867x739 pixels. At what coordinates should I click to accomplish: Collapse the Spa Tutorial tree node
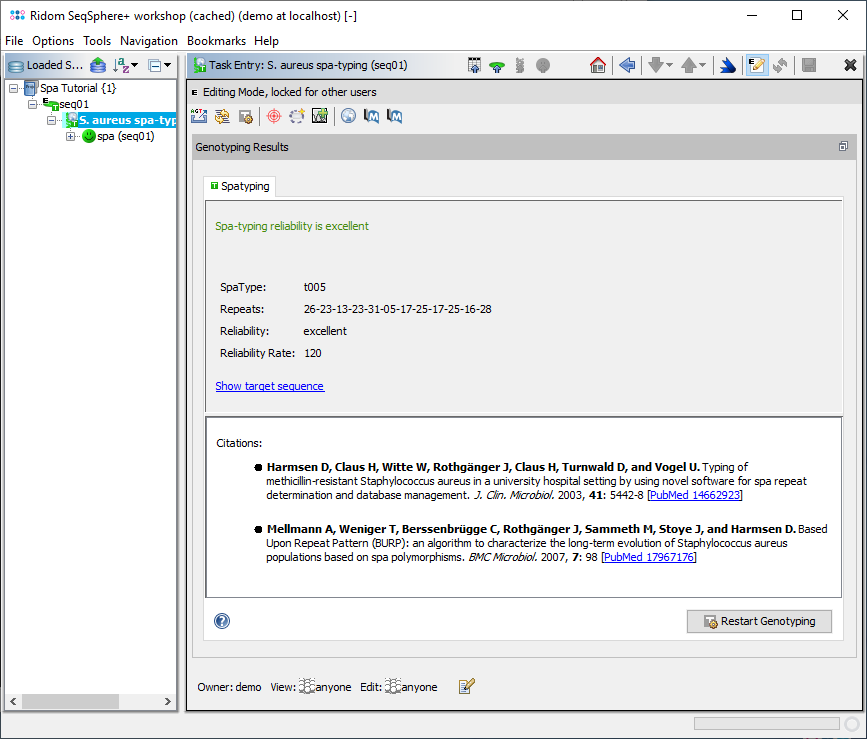point(14,88)
